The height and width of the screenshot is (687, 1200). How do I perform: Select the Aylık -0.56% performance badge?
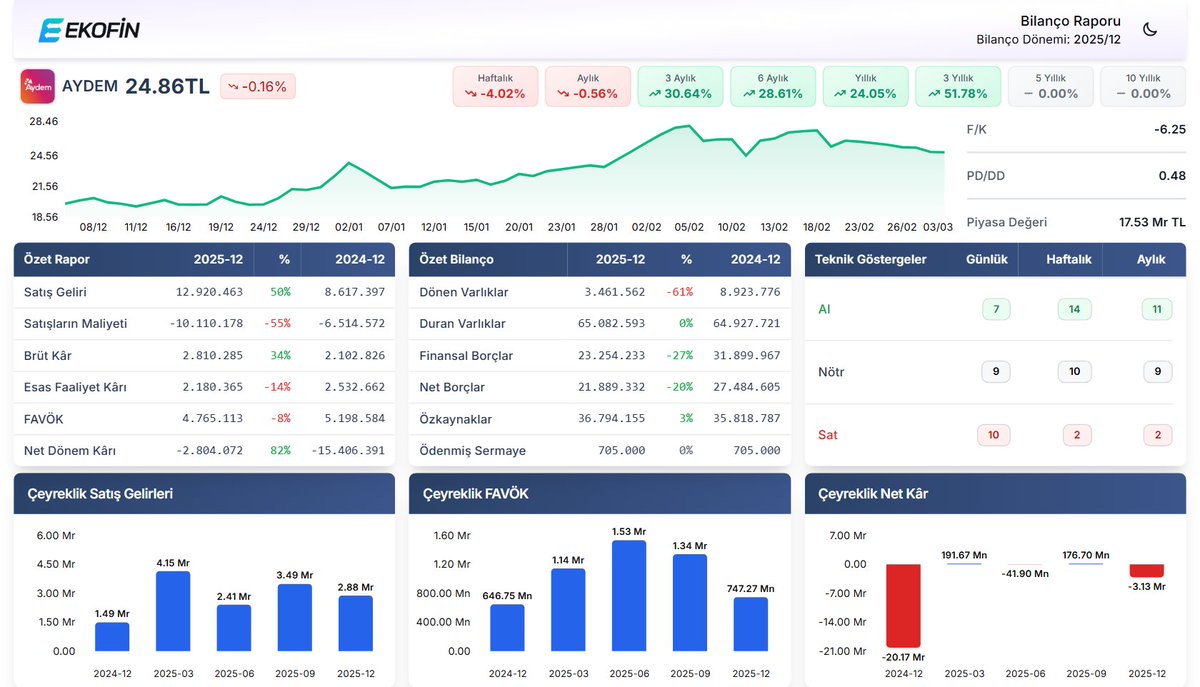coord(588,86)
